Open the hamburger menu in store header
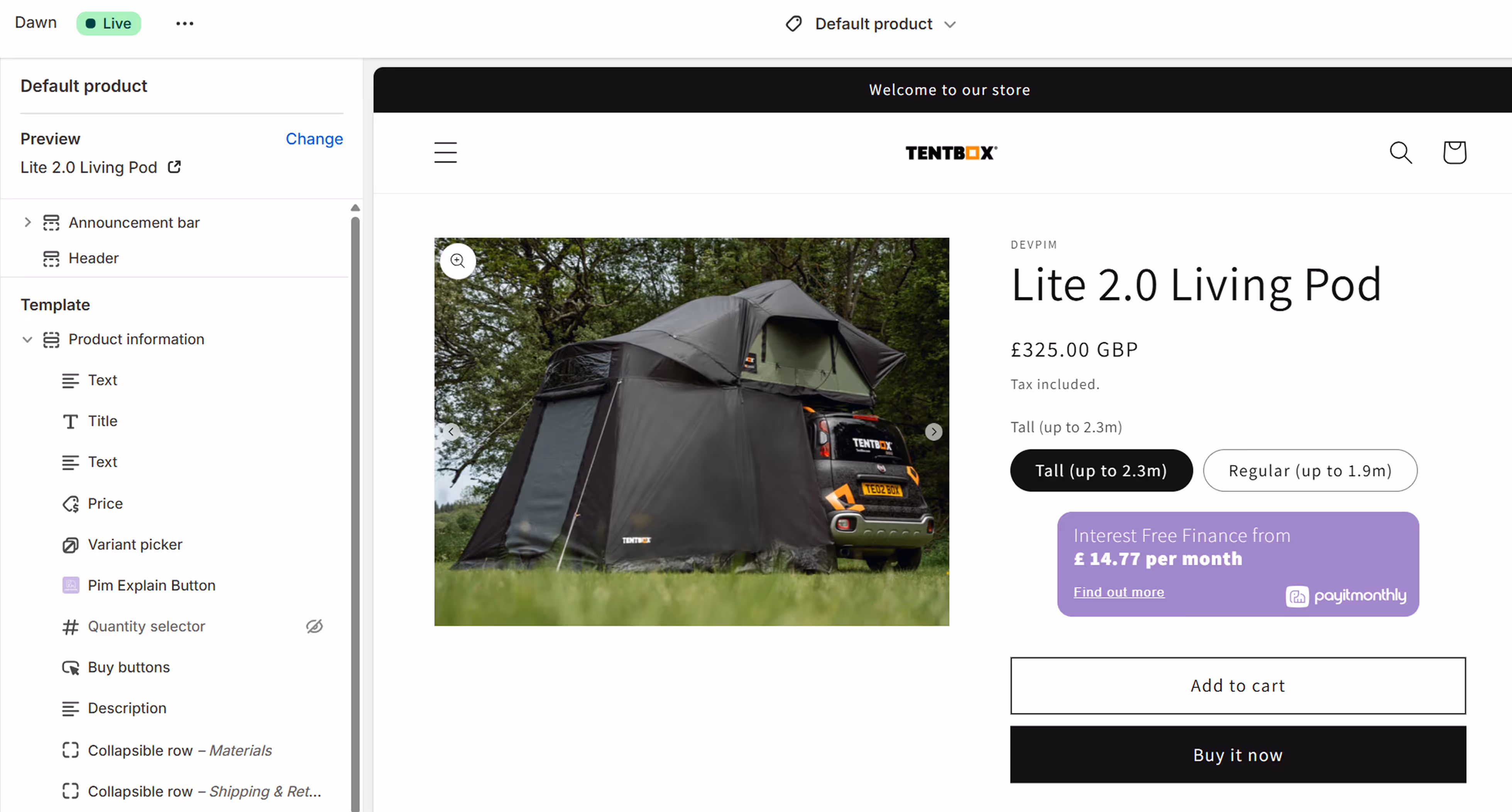Screen dimensions: 1512x812 (445, 153)
